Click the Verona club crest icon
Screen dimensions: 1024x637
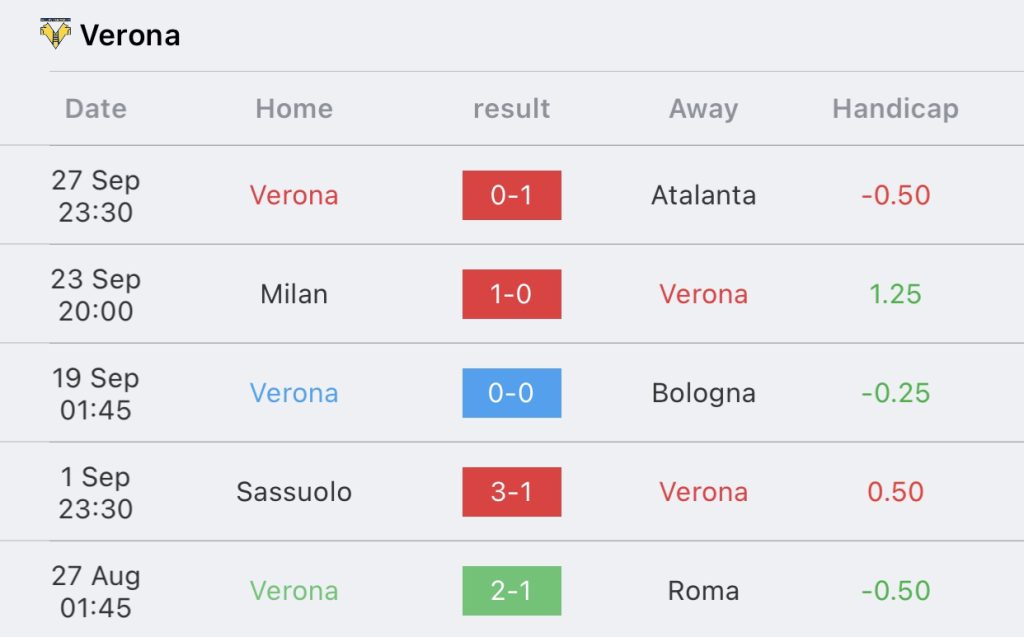tap(56, 33)
